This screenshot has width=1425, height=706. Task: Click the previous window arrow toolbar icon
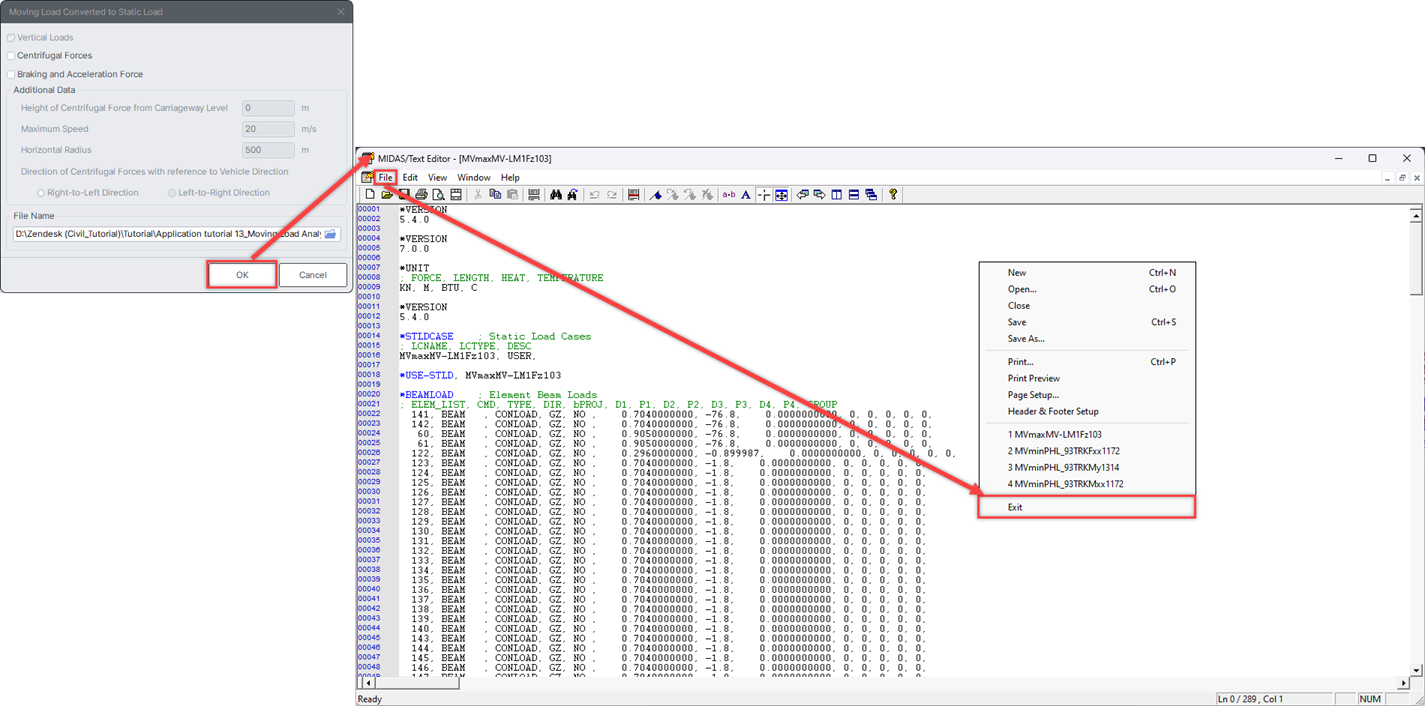tap(803, 195)
